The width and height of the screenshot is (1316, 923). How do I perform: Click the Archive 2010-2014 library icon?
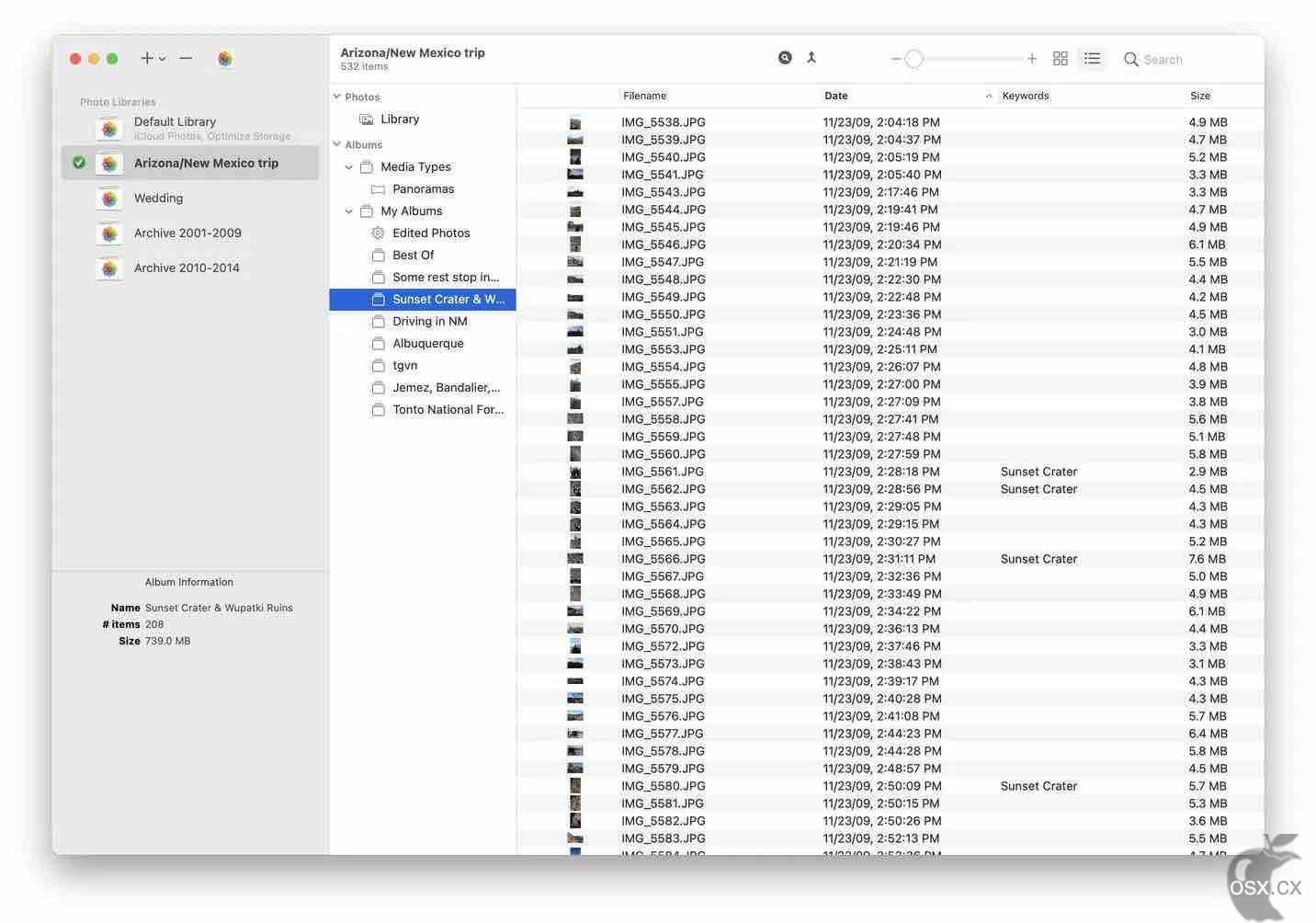pos(109,268)
